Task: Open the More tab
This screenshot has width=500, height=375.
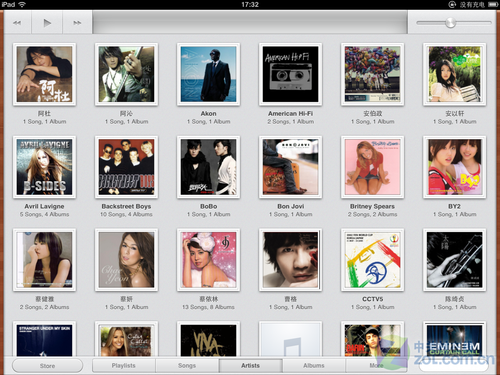Action: coord(376,365)
